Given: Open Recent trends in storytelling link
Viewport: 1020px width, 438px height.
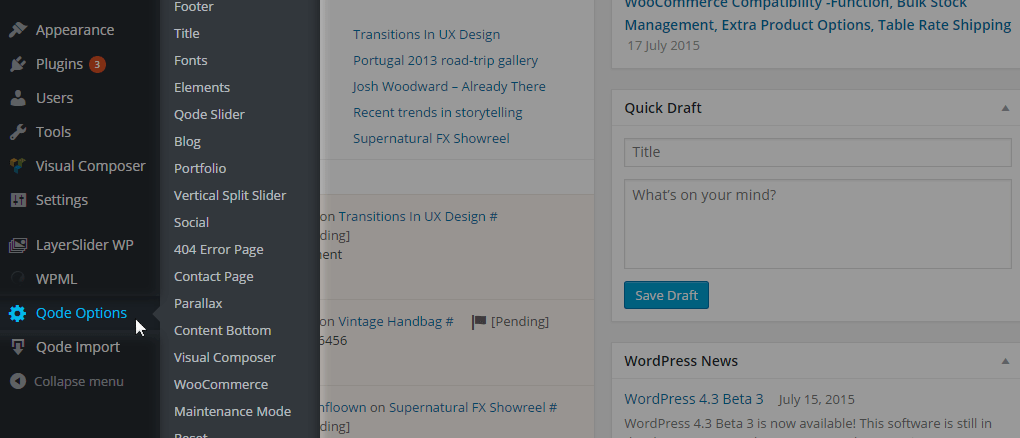Looking at the screenshot, I should tap(438, 113).
